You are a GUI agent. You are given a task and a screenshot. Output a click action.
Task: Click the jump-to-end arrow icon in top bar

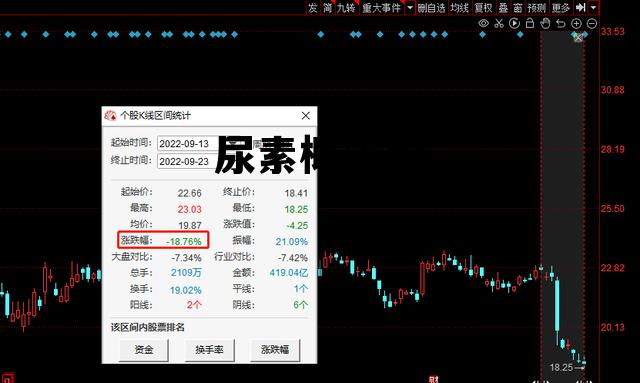tap(580, 7)
